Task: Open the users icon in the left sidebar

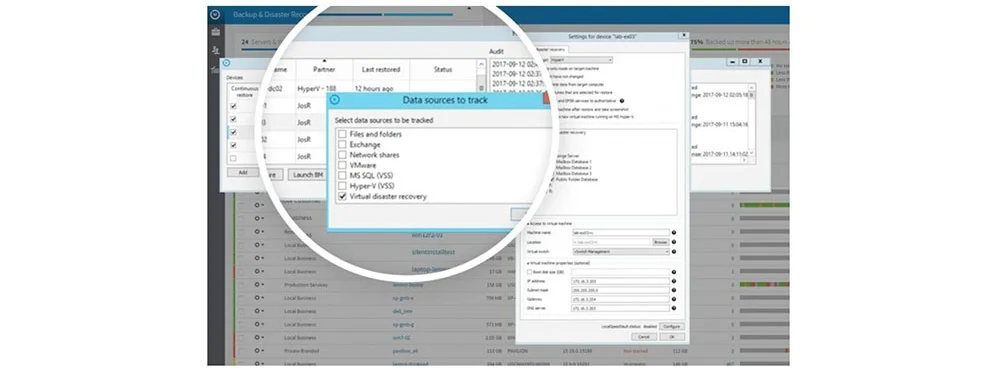Action: [216, 50]
